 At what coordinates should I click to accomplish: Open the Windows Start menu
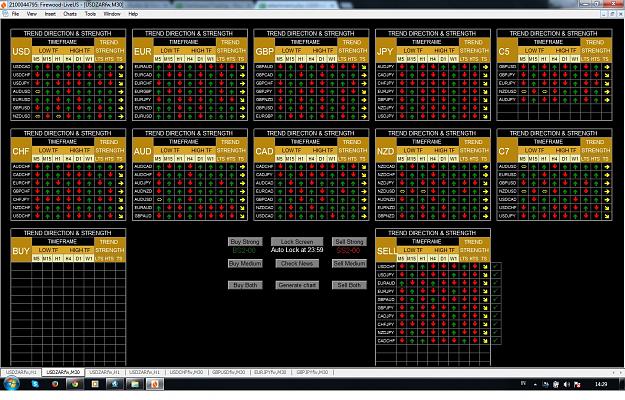tap(11, 384)
